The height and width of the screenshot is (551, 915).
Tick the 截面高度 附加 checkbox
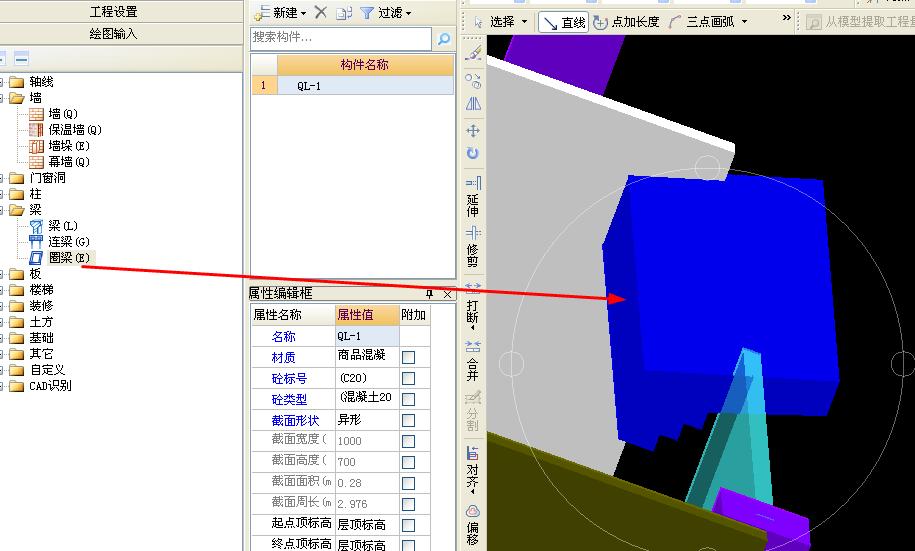pos(408,462)
